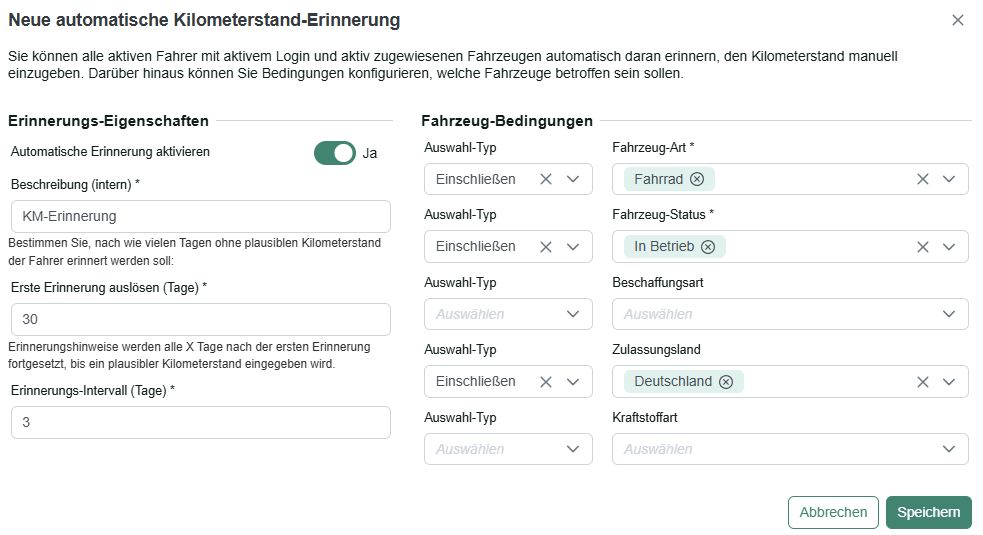Screen dimensions: 983x535
Task: Clear Einschließen in Fahrzeug-Status's Auswahl-Typ
Action: 546,247
